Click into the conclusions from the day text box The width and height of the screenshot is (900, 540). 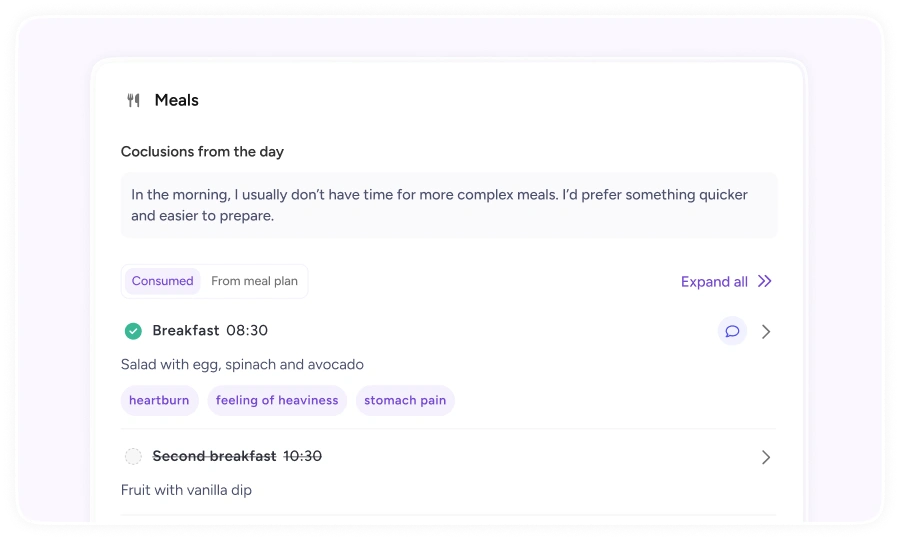click(x=449, y=205)
